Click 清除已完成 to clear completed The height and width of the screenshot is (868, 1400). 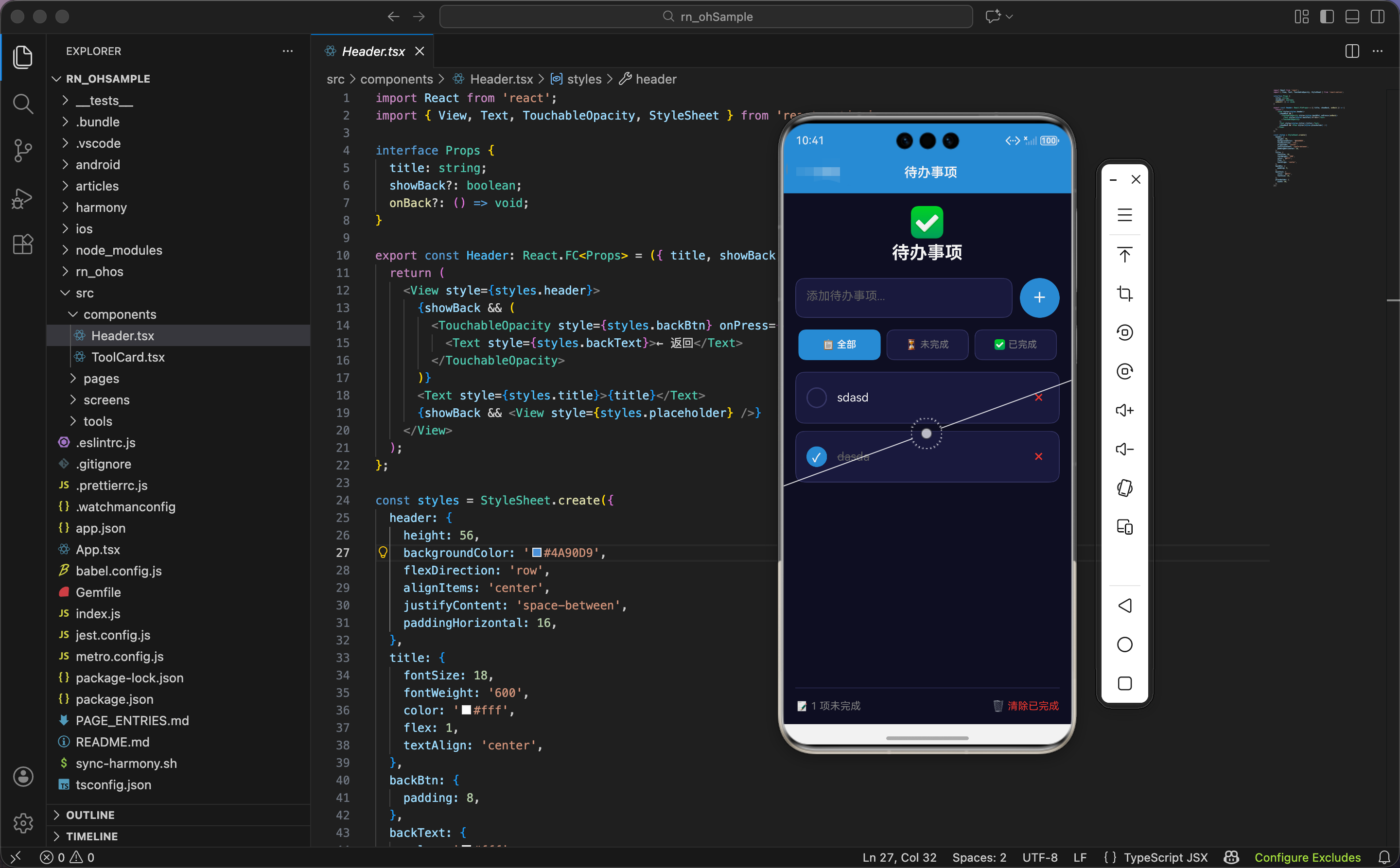[x=1032, y=706]
